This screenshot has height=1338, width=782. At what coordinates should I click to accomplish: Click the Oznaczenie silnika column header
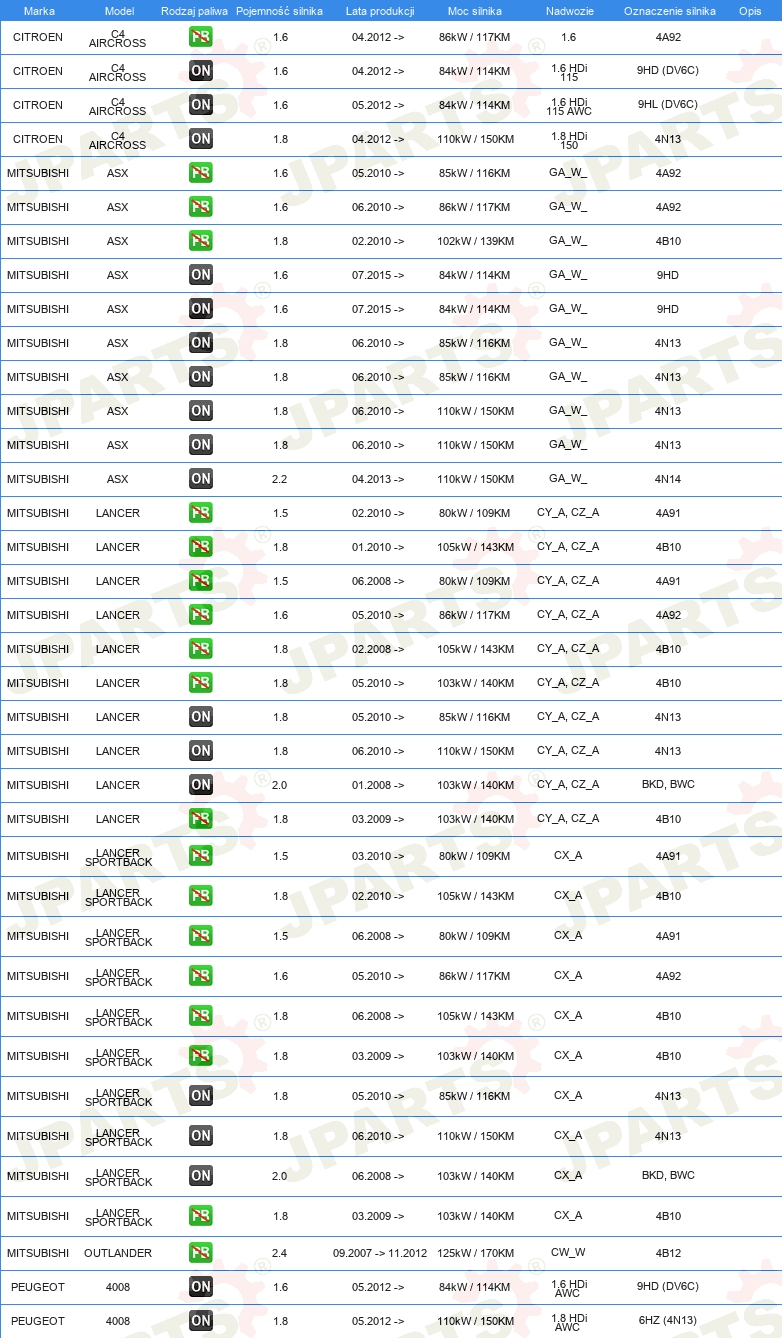[x=669, y=11]
